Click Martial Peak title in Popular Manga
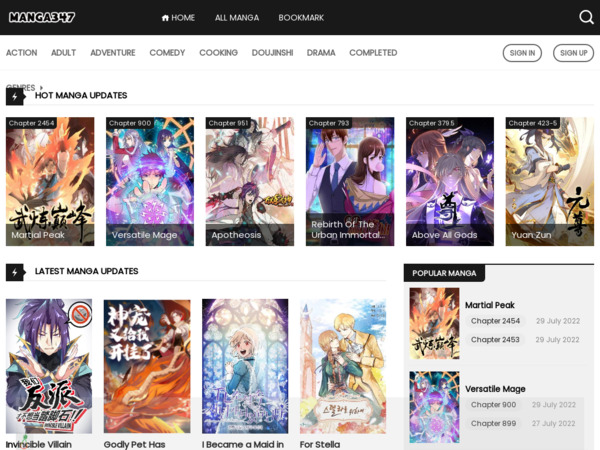 [490, 305]
